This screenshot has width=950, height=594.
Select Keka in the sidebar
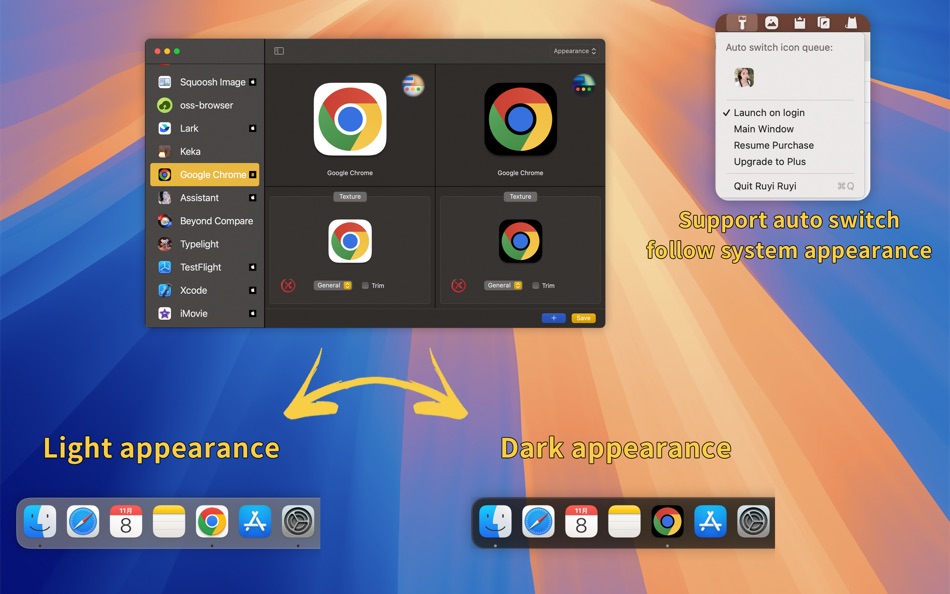point(204,151)
